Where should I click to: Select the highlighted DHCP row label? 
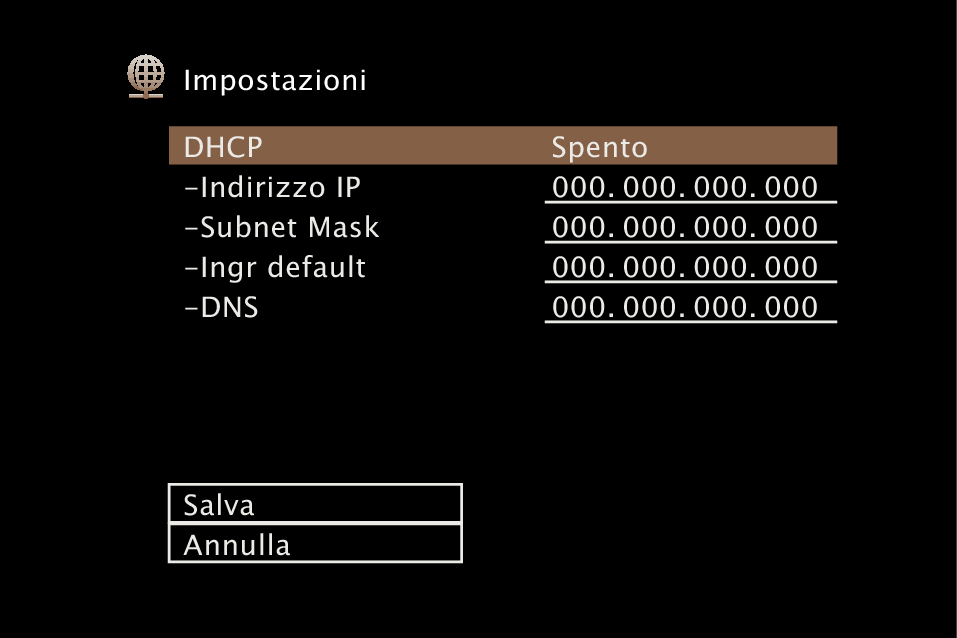[223, 147]
